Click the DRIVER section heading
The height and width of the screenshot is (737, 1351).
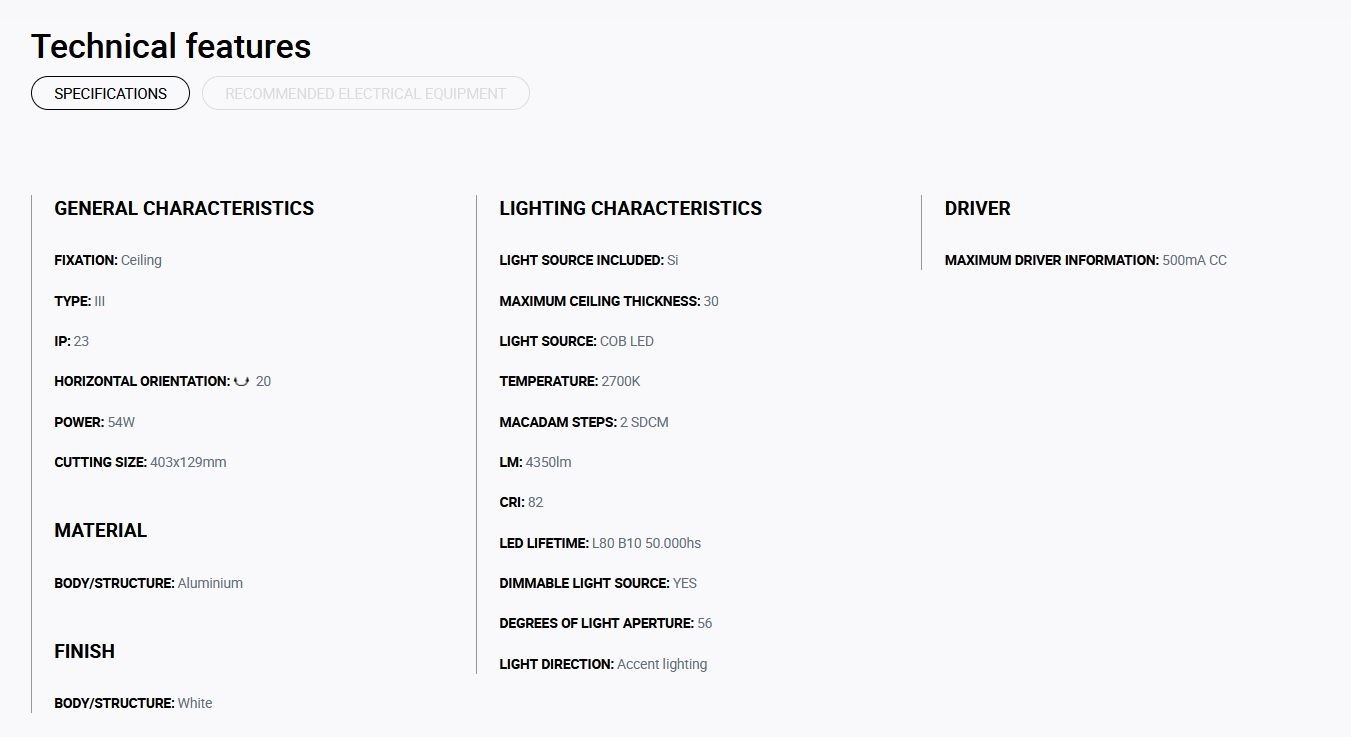click(977, 208)
